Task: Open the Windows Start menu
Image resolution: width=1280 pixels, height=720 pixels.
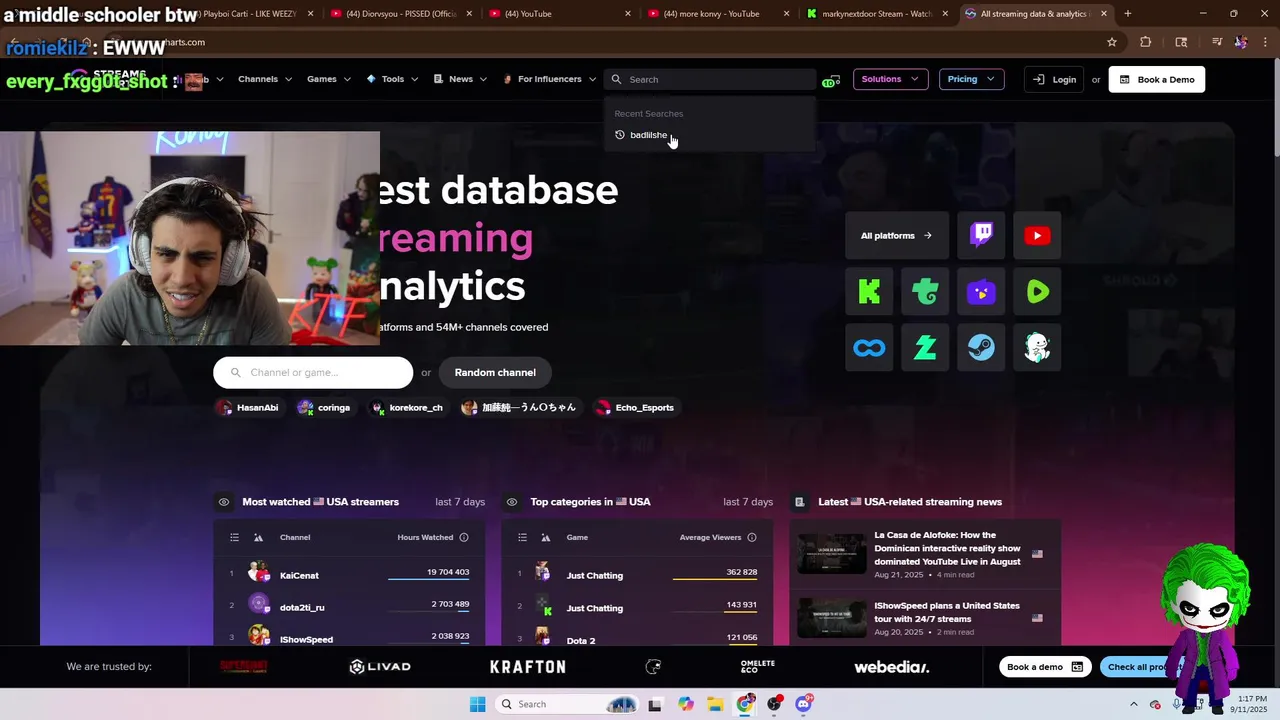Action: (478, 704)
